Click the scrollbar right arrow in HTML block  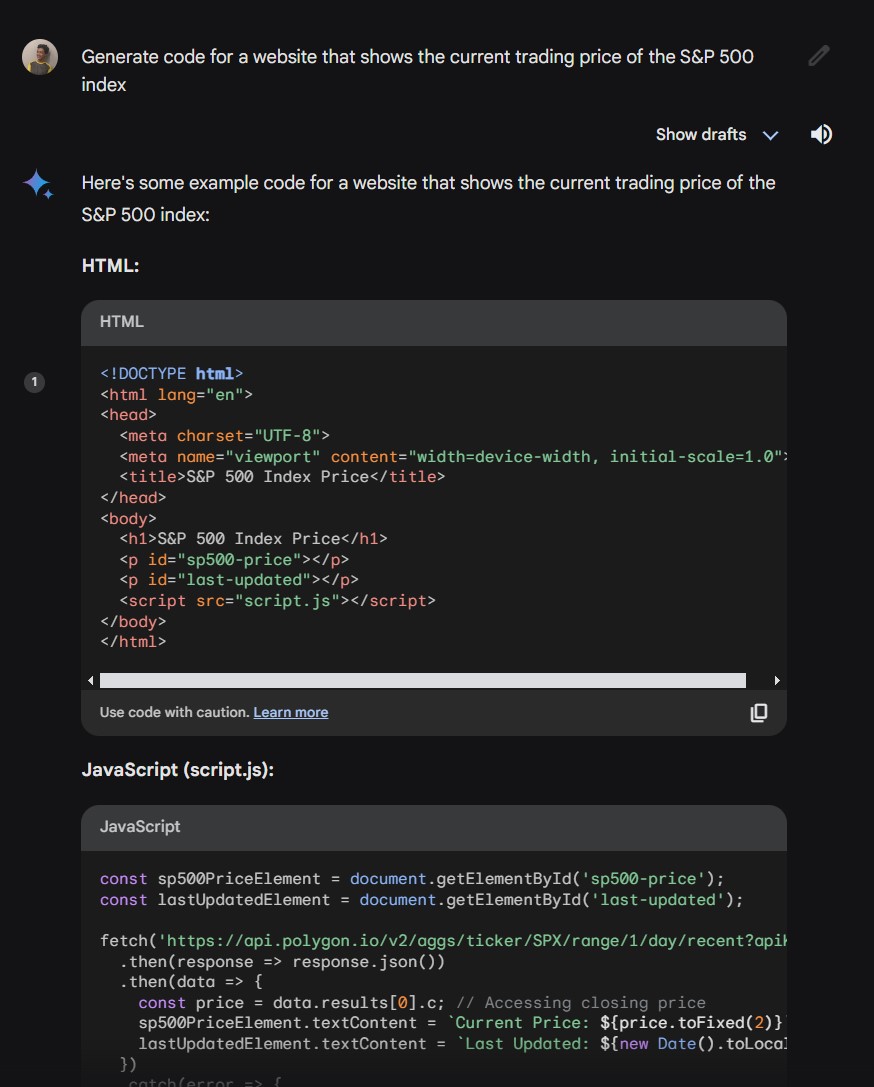click(777, 680)
